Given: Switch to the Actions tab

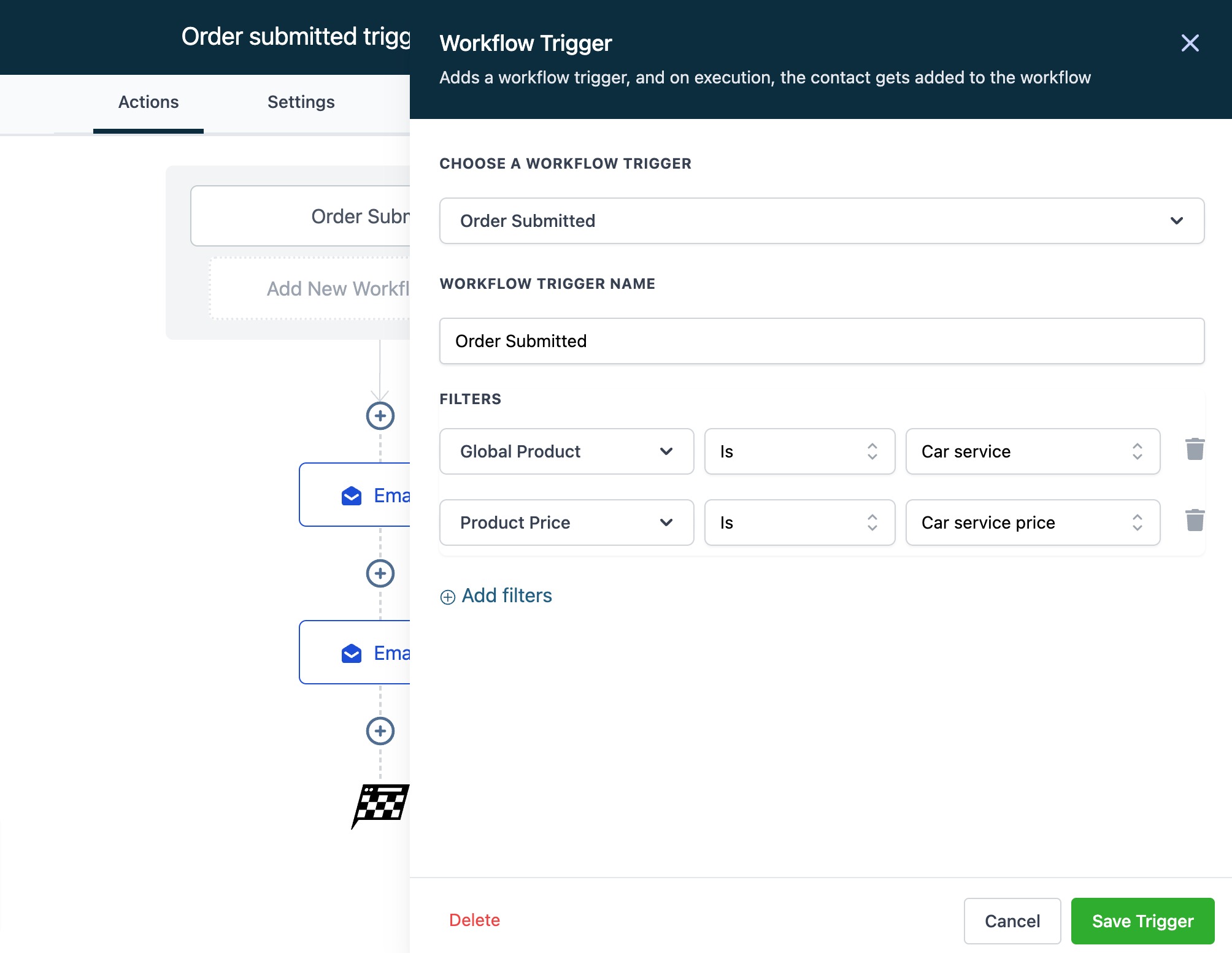Looking at the screenshot, I should point(148,102).
